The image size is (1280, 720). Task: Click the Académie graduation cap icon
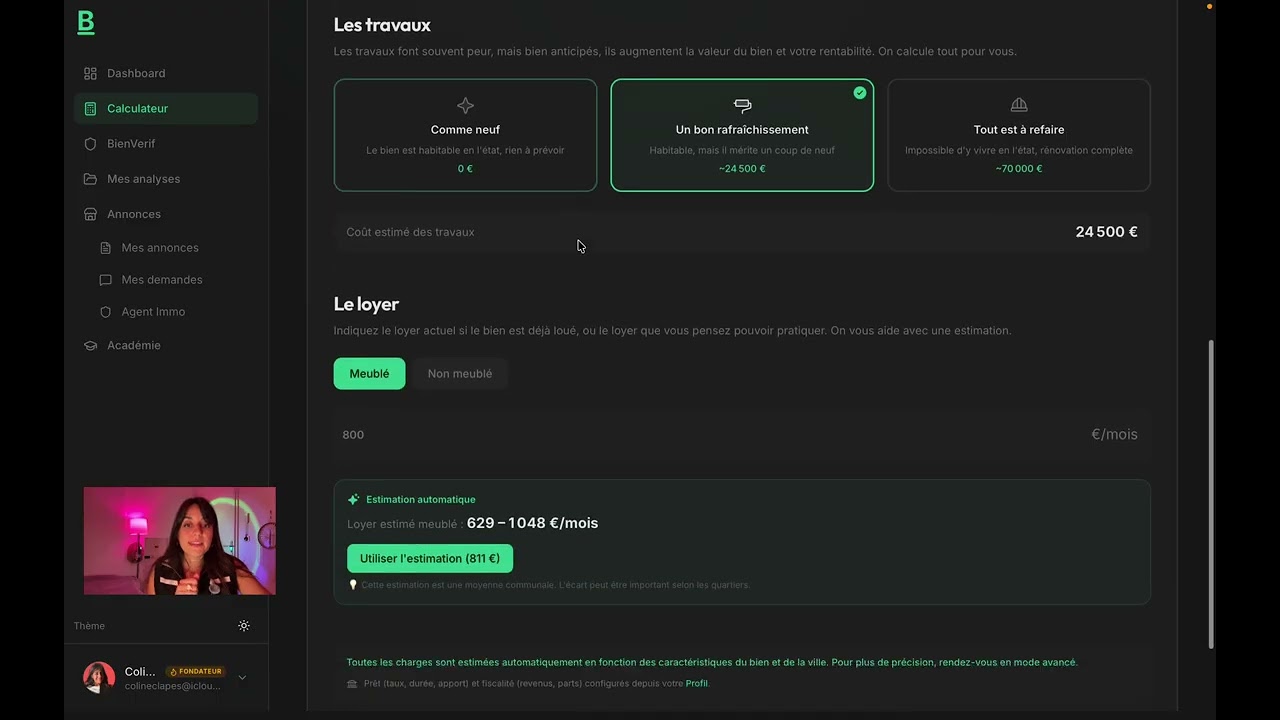(90, 345)
